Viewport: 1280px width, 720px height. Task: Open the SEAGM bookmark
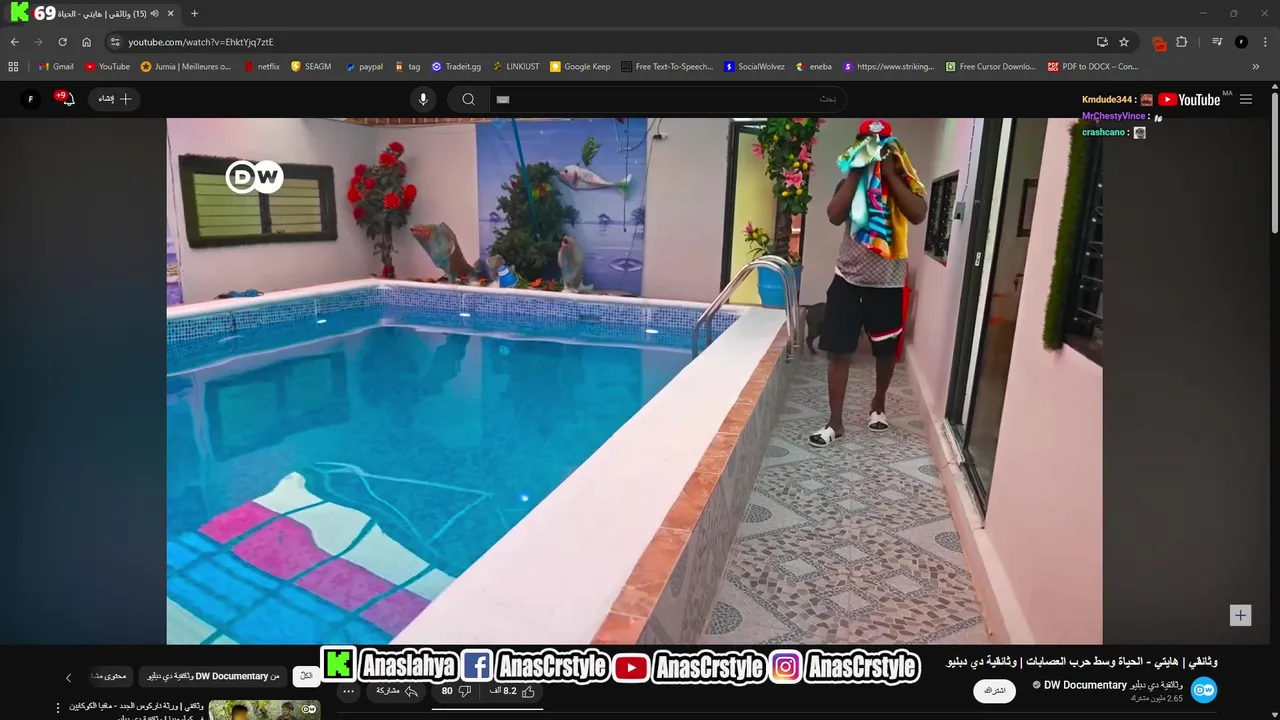tap(311, 67)
